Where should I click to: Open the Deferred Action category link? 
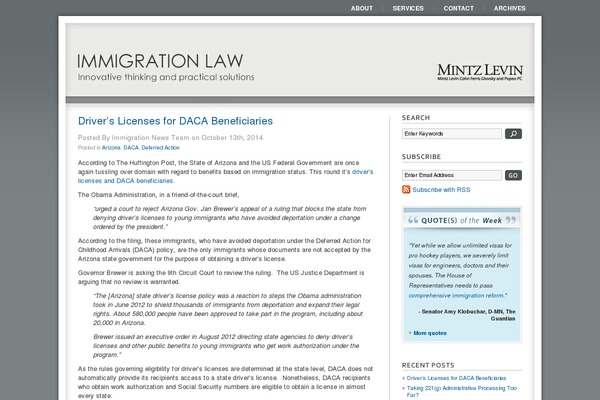tap(160, 148)
